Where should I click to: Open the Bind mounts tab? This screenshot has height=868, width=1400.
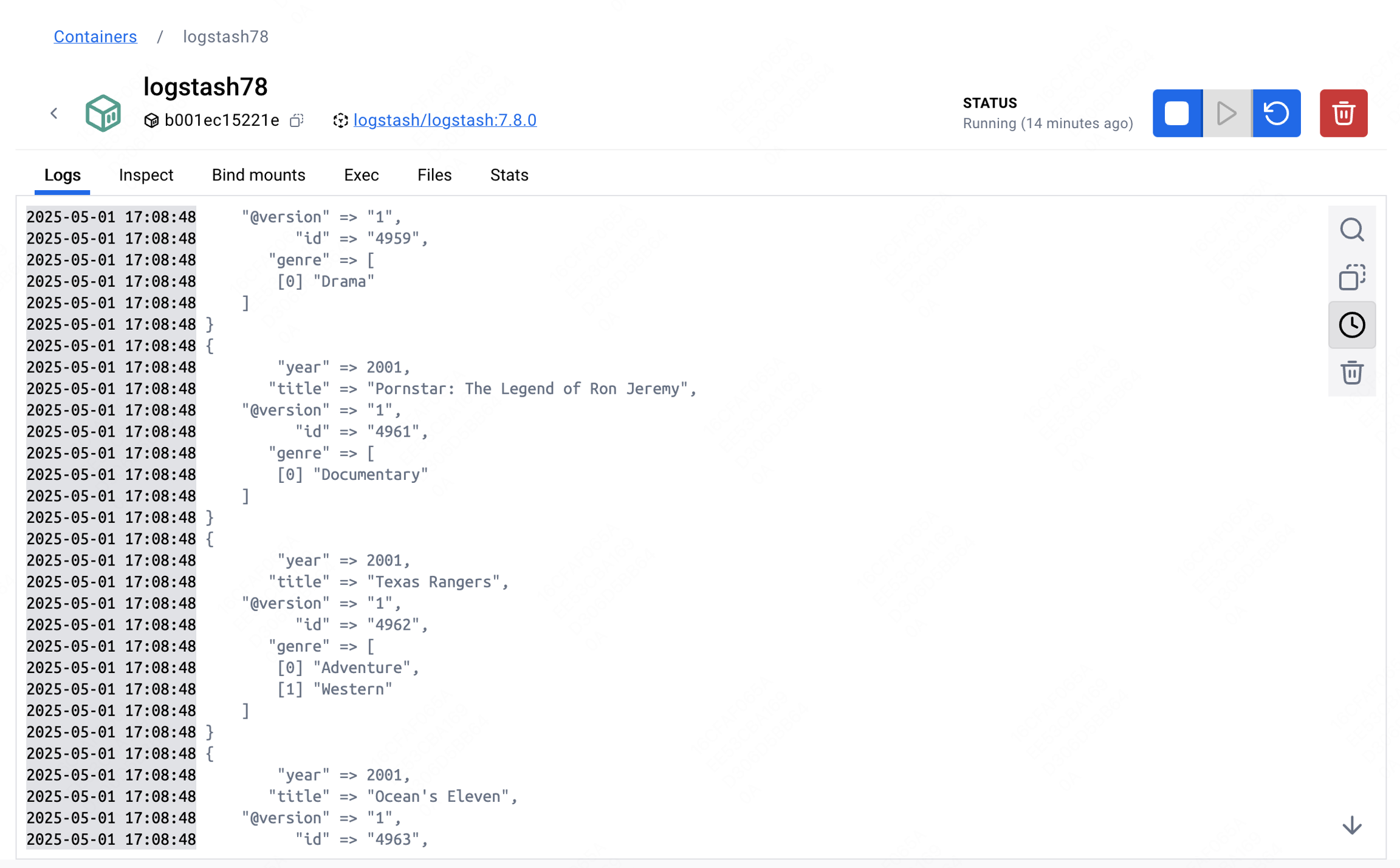[258, 175]
